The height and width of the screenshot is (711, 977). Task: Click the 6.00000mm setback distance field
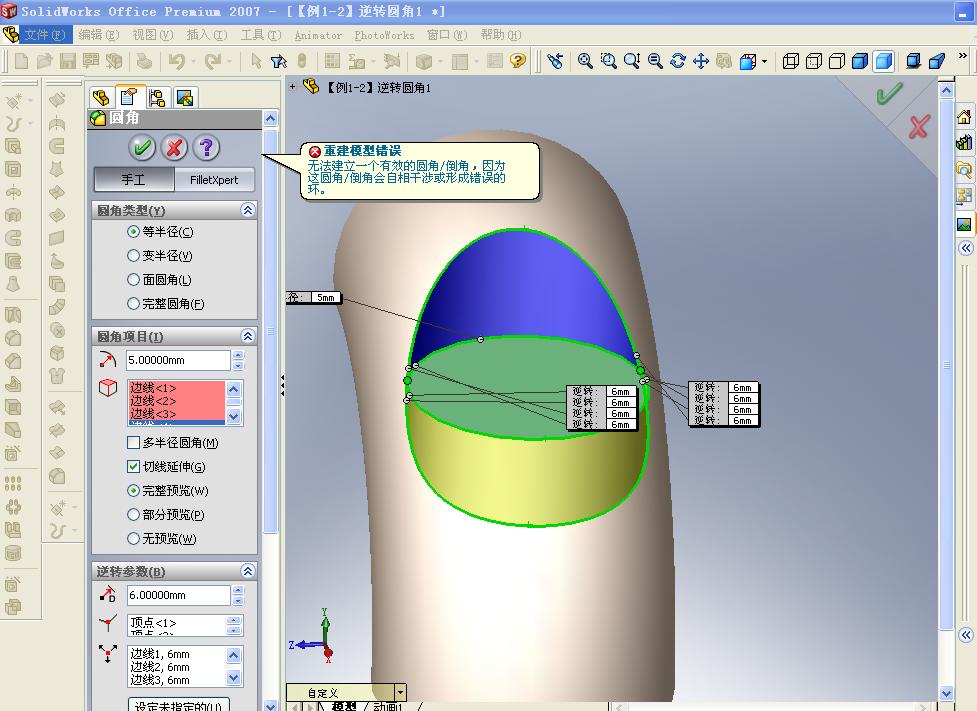pos(178,595)
